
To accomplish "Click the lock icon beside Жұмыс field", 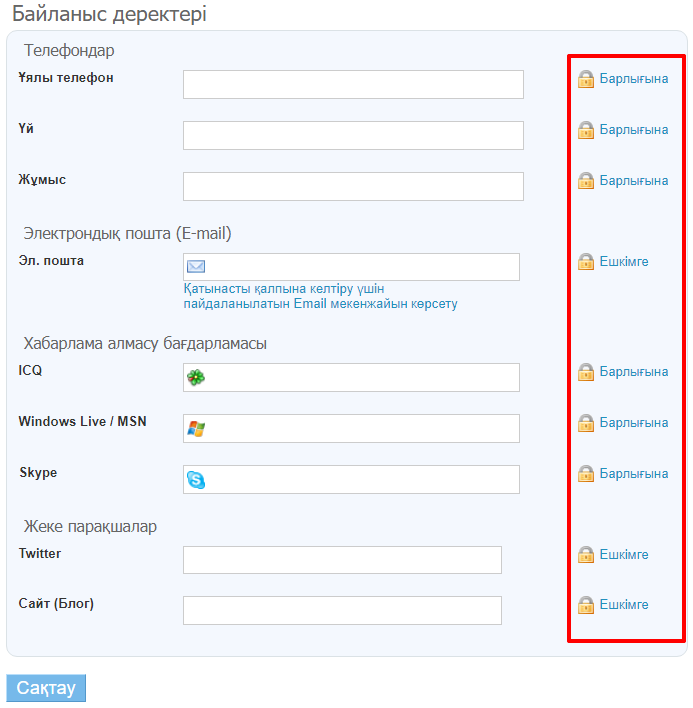I will 586,181.
